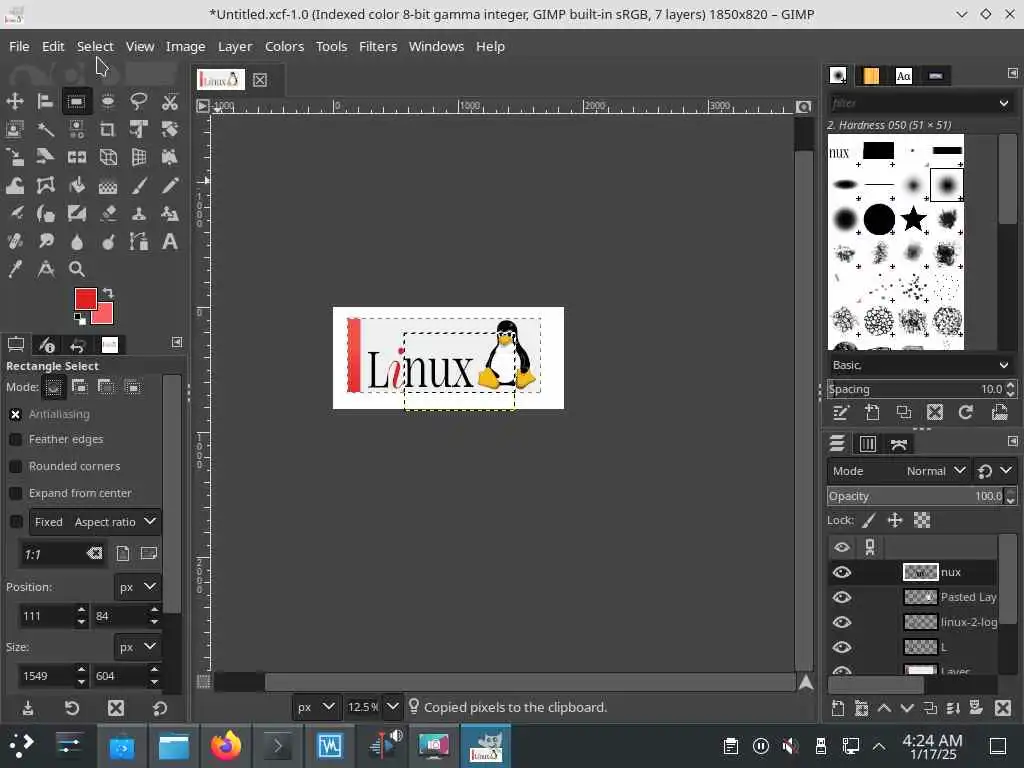Select the Bucket Fill tool
This screenshot has height=768, width=1024.
point(76,185)
